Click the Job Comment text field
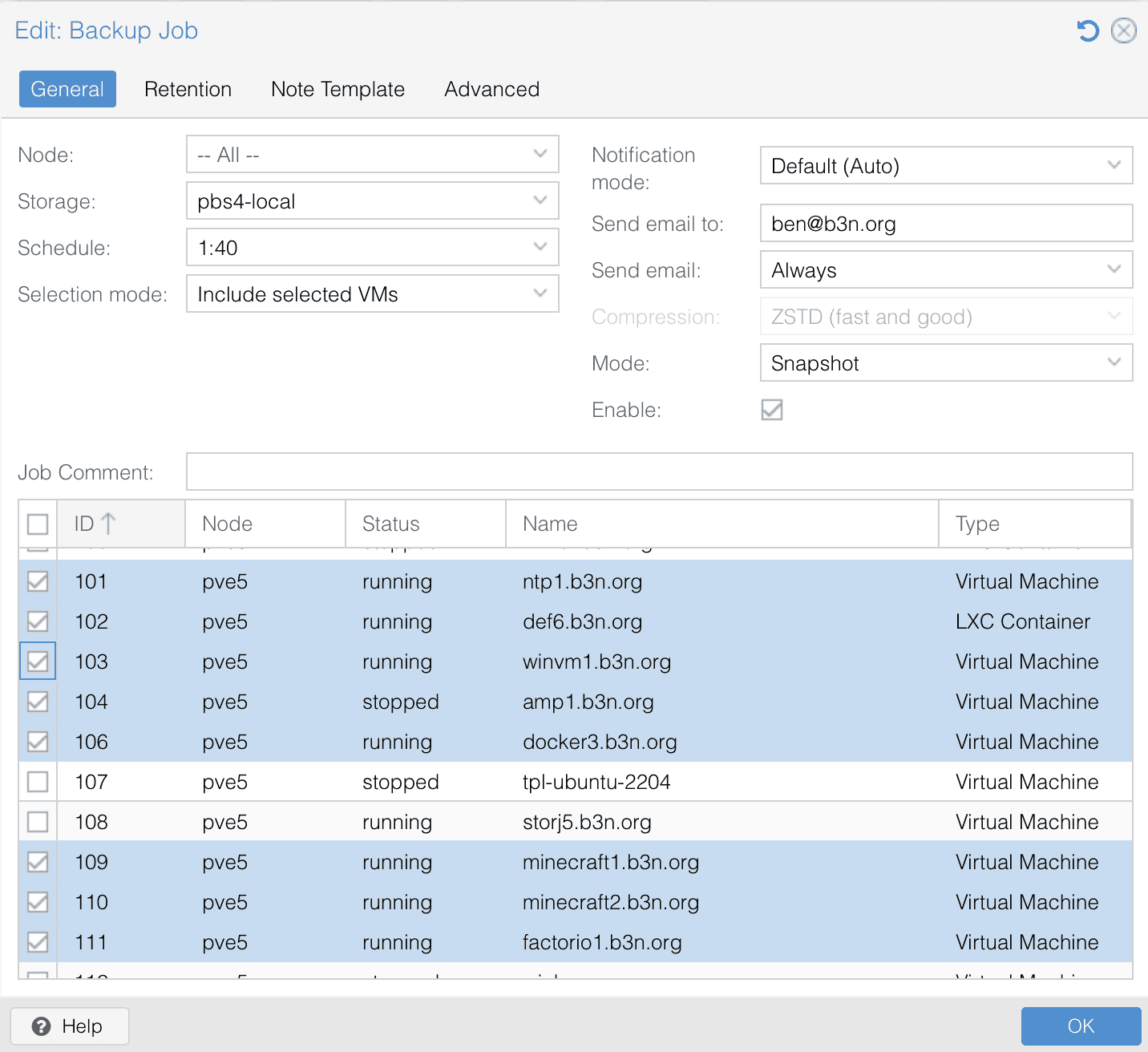The image size is (1148, 1052). (x=659, y=471)
